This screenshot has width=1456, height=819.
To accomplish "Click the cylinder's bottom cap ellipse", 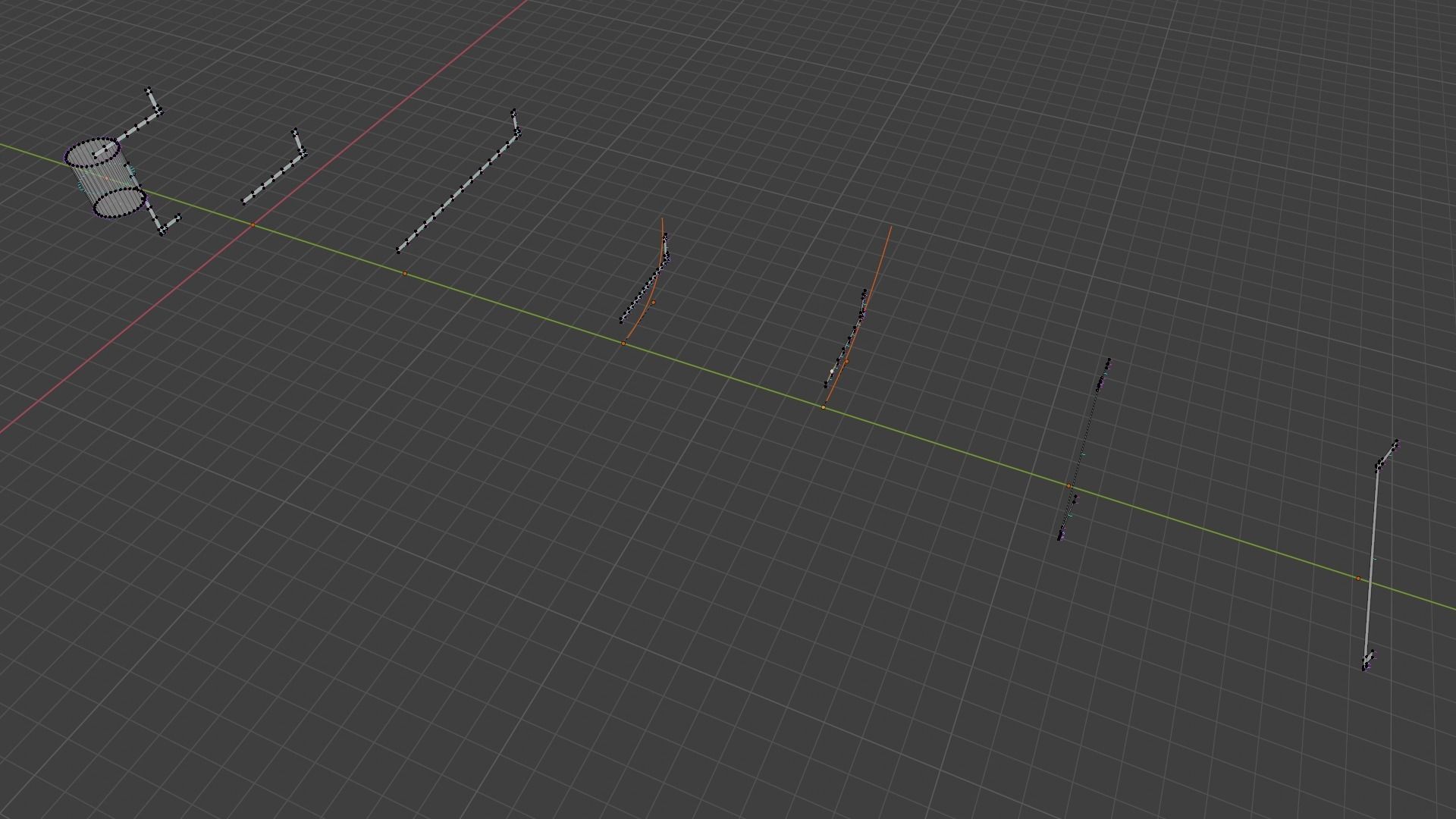I will pos(119,202).
